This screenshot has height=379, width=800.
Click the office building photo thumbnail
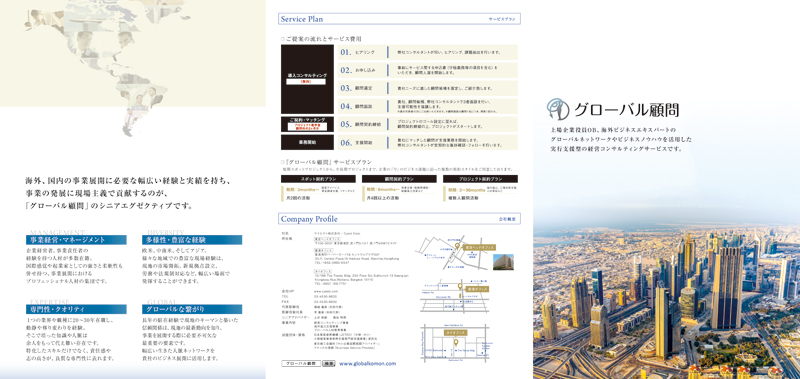(x=503, y=262)
